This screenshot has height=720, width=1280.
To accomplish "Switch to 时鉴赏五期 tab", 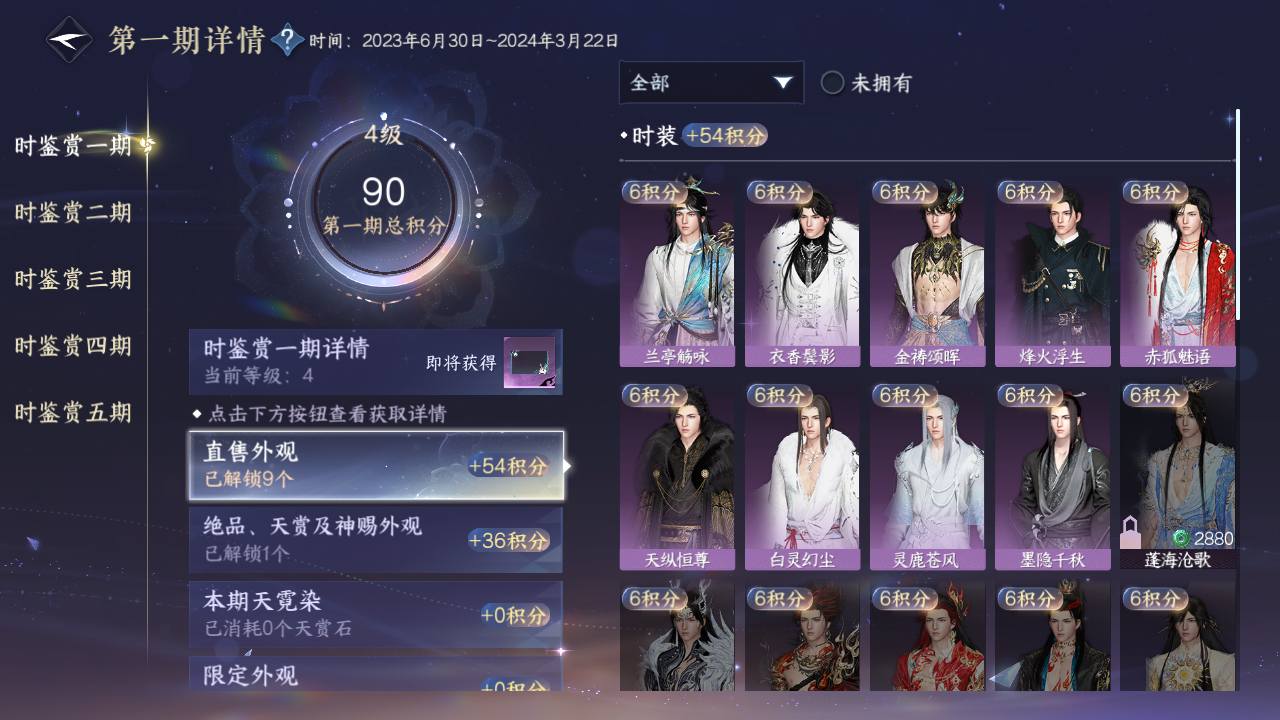I will (73, 412).
